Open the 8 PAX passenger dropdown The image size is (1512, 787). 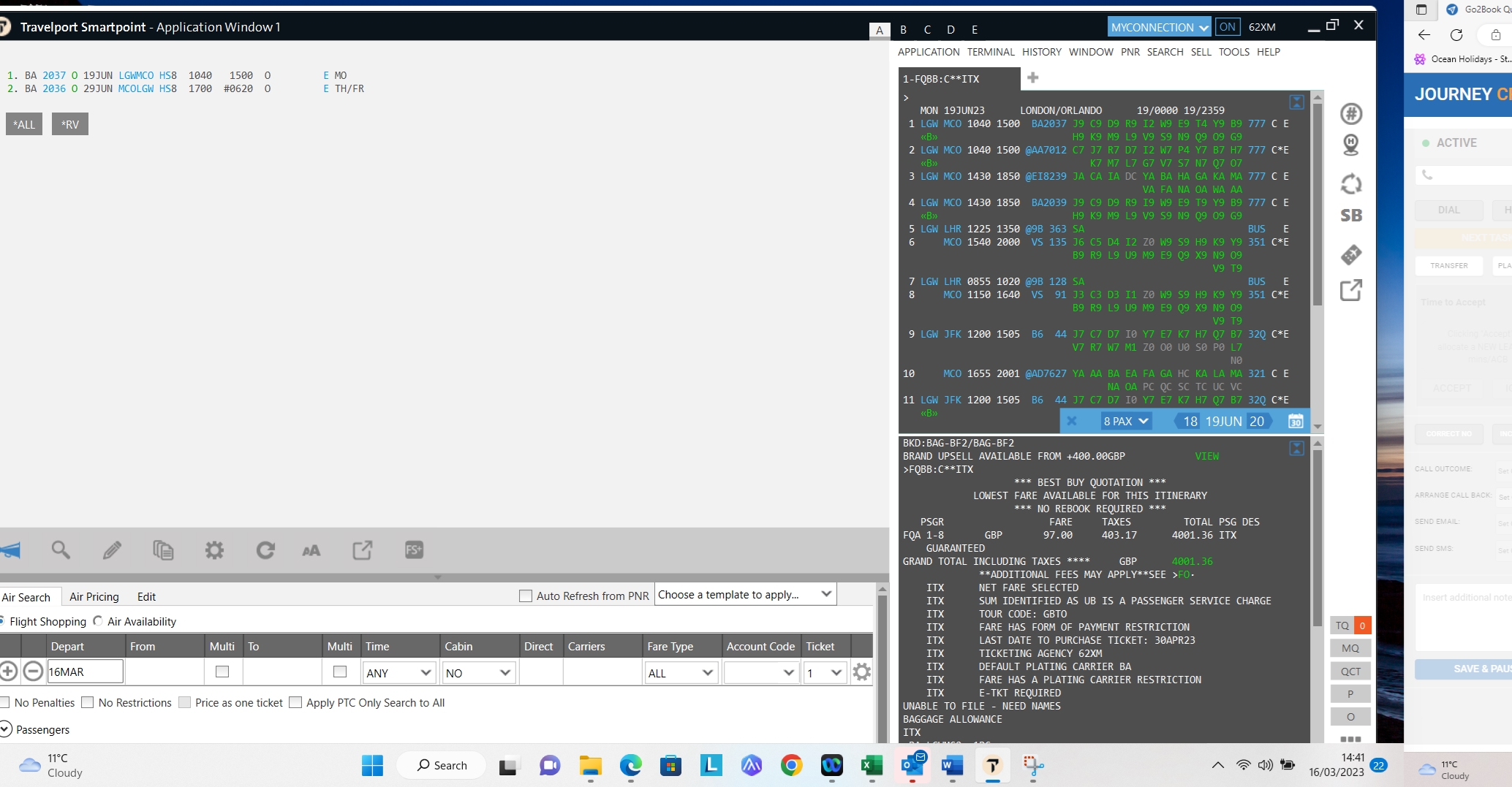tap(1125, 422)
